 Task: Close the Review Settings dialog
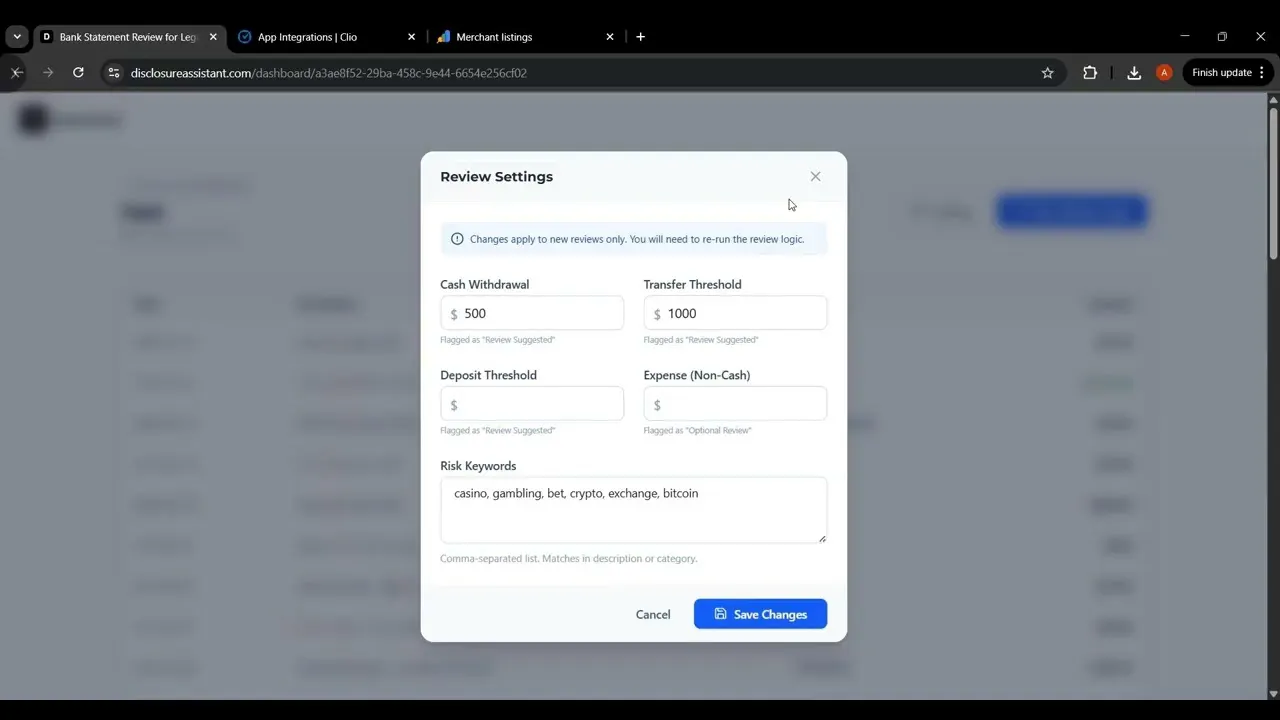pyautogui.click(x=815, y=176)
